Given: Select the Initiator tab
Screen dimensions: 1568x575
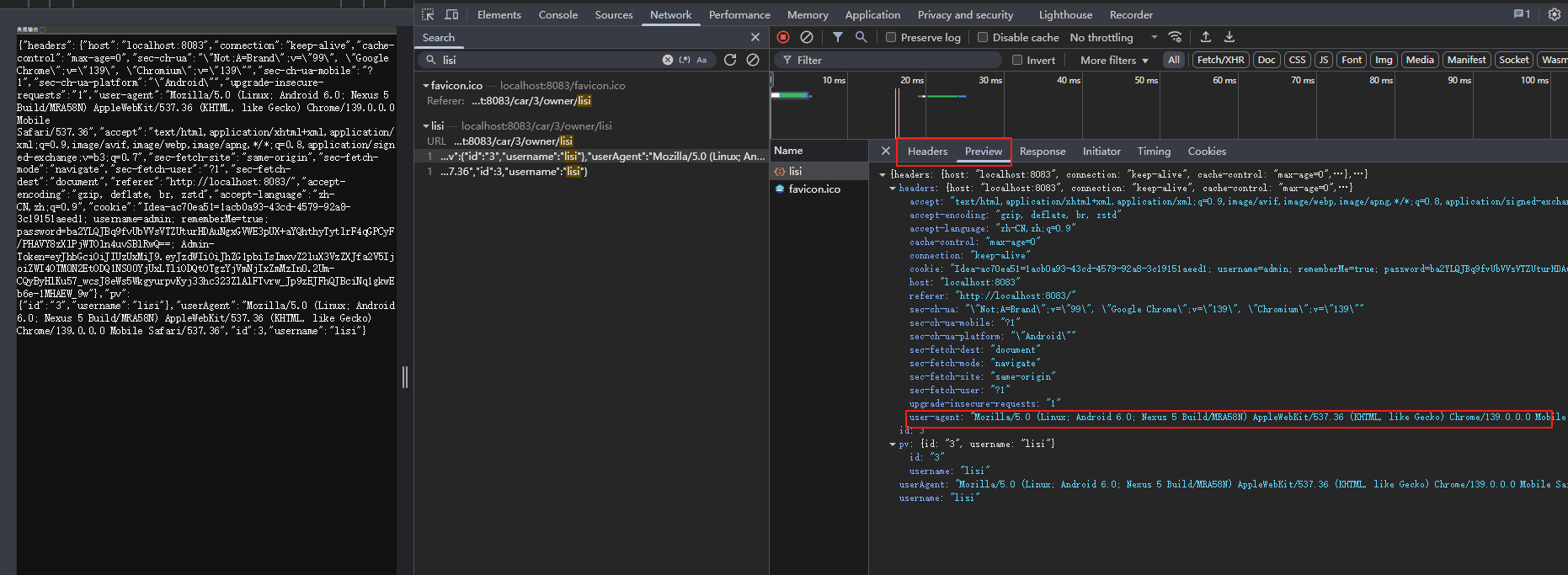Looking at the screenshot, I should click(1101, 152).
